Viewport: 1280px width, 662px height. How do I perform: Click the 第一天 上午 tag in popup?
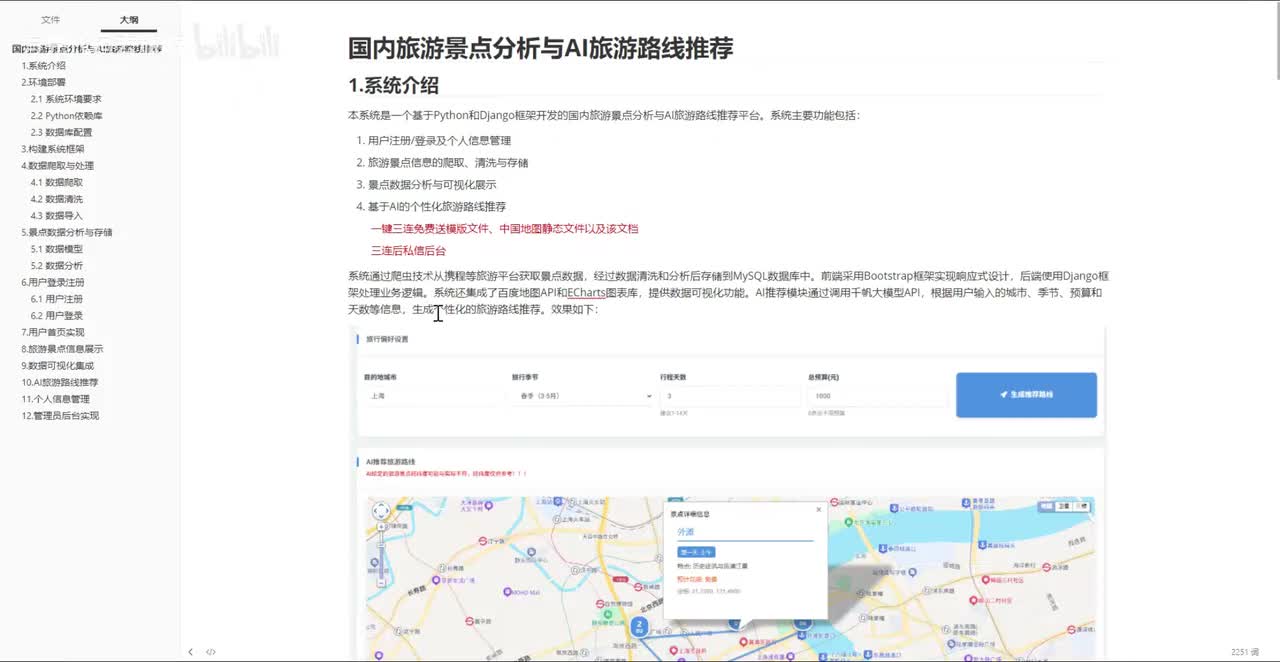click(696, 552)
